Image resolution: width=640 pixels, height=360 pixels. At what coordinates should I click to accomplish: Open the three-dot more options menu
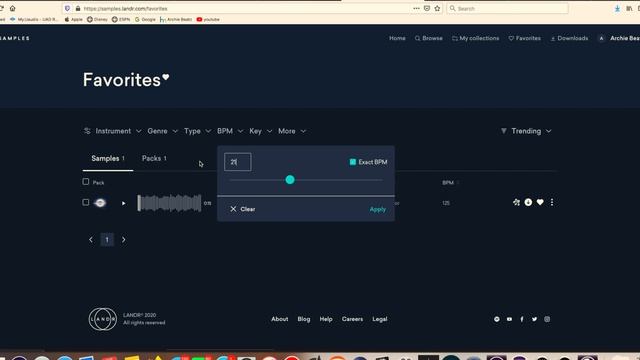click(552, 202)
